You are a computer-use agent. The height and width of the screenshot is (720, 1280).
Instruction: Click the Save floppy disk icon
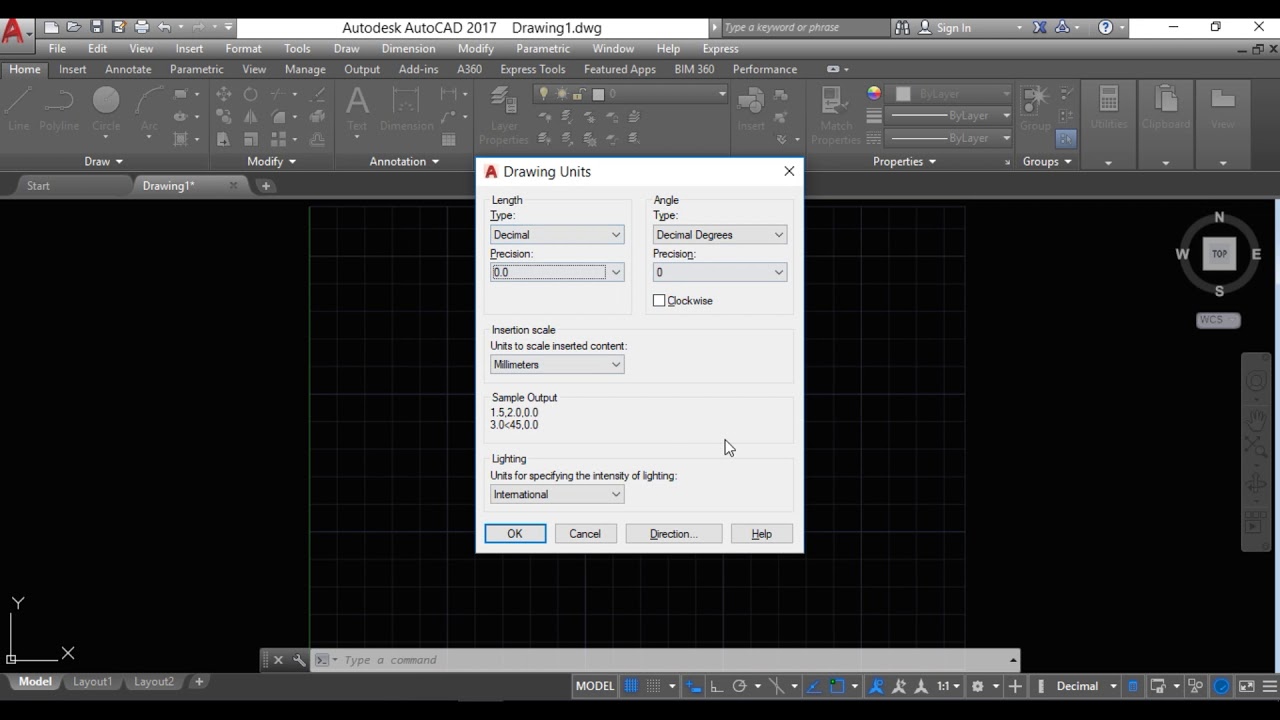(x=96, y=27)
